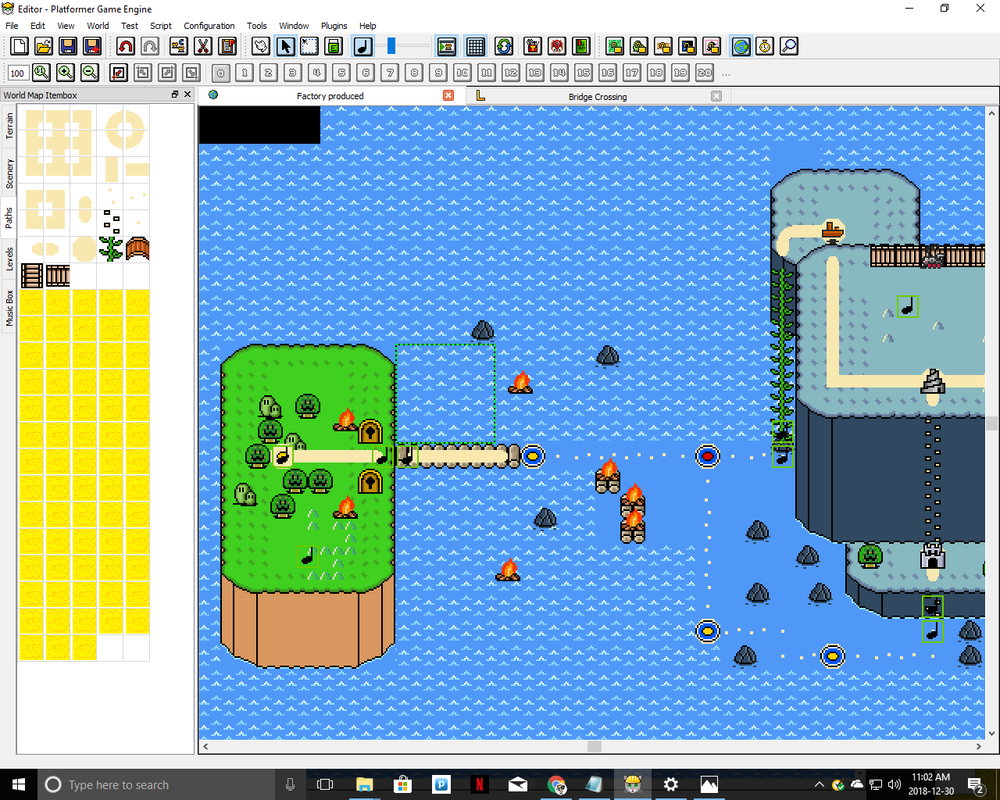Screen dimensions: 1000x800
Task: Click the Paste clipboard icon
Action: pos(227,46)
